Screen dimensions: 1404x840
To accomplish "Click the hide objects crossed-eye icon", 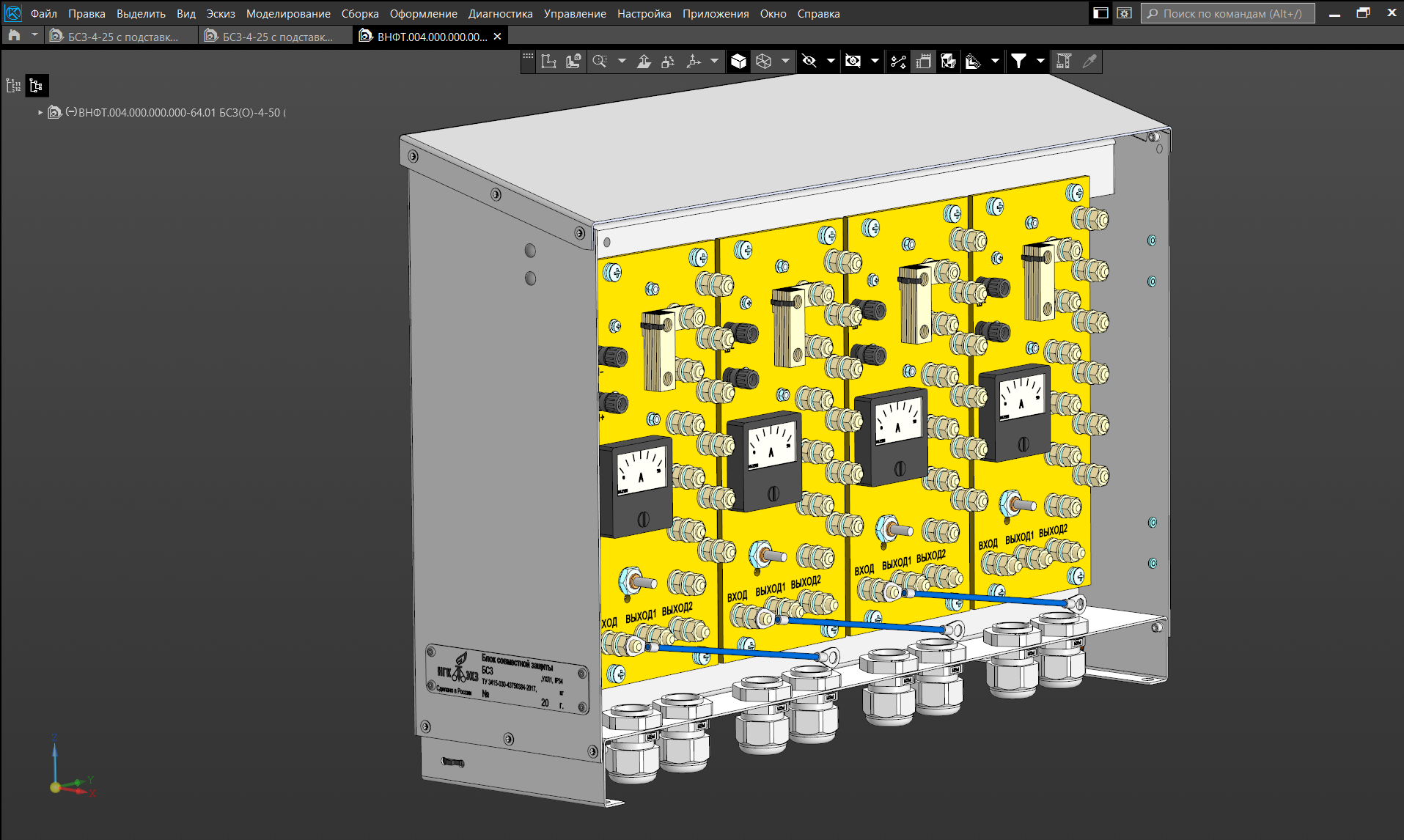I will [x=809, y=62].
